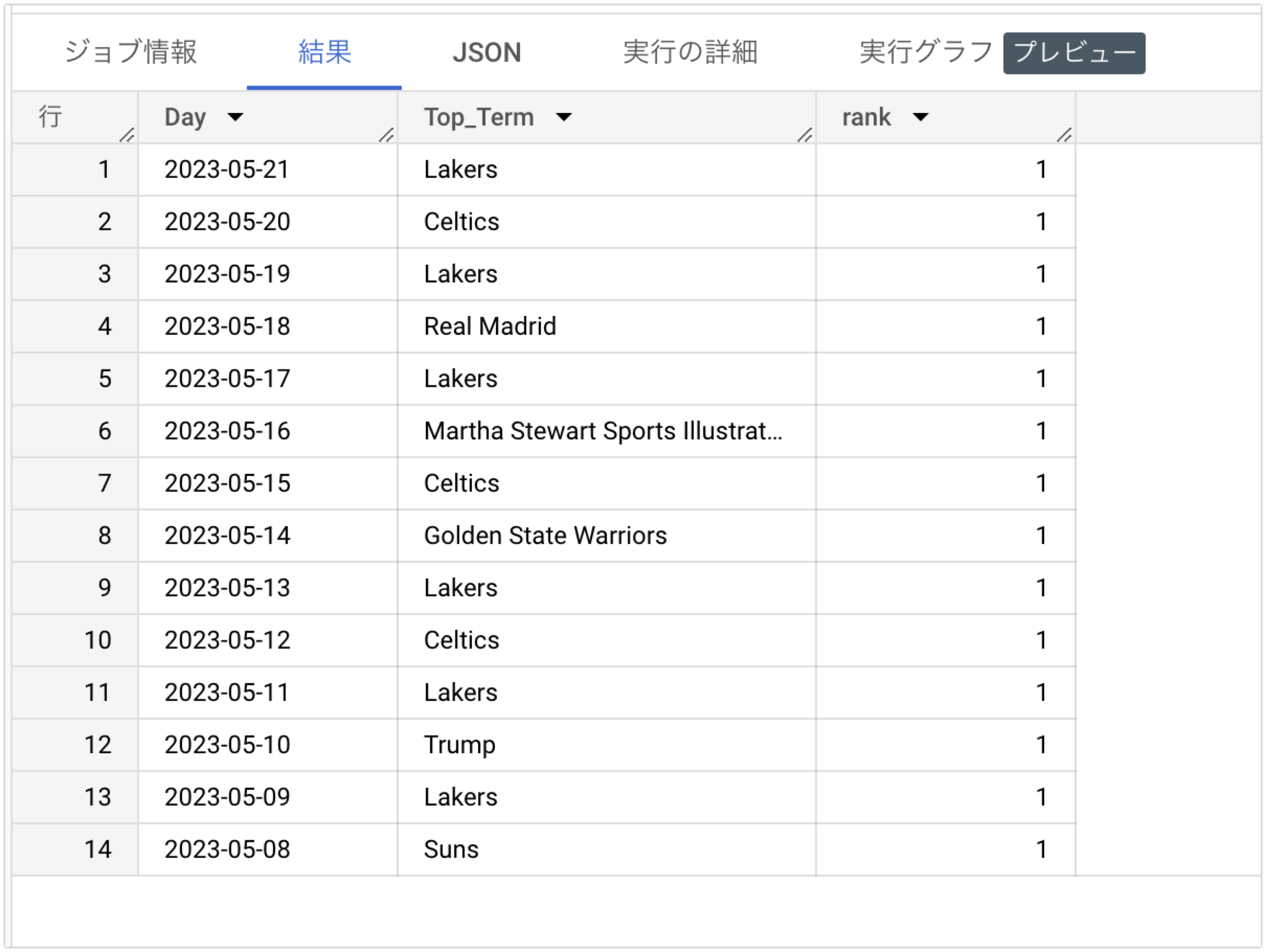Click row number 10
This screenshot has width=1266, height=952.
click(97, 640)
